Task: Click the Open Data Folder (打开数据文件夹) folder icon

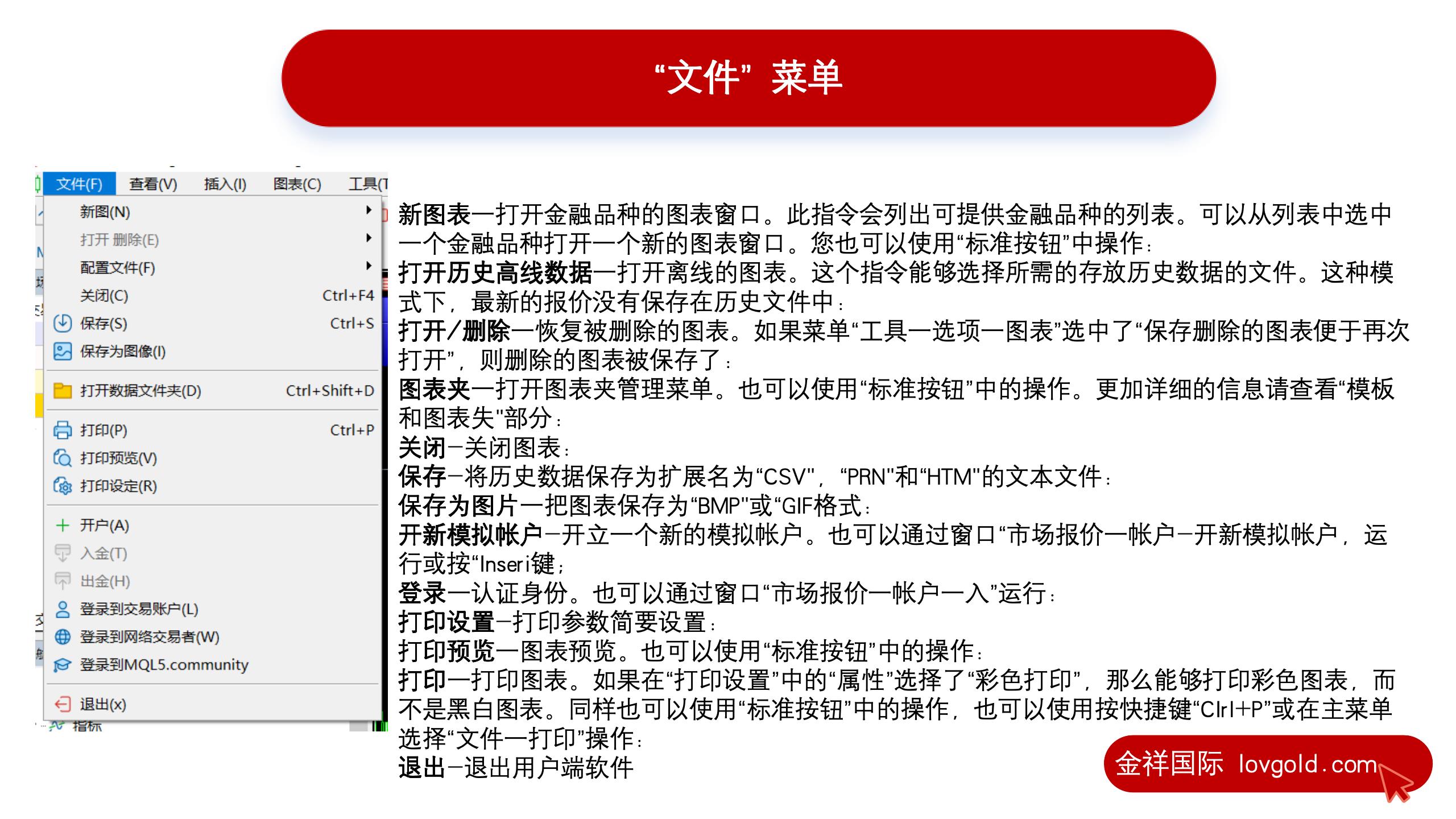Action: coord(62,391)
